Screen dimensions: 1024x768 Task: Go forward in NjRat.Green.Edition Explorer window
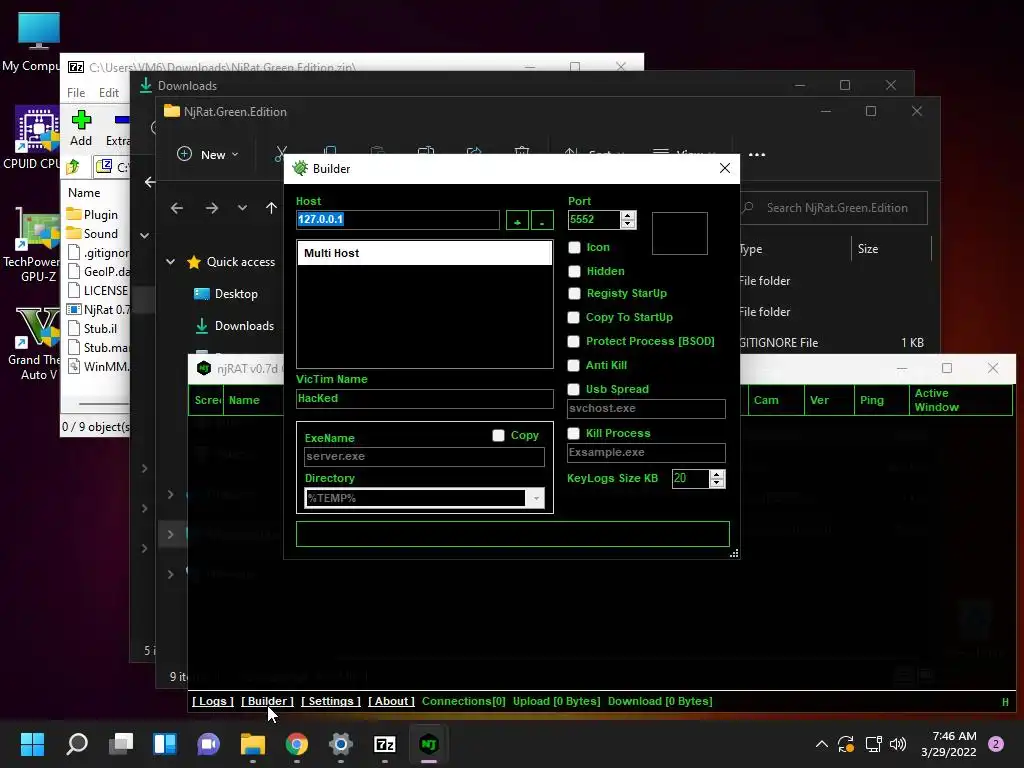212,208
